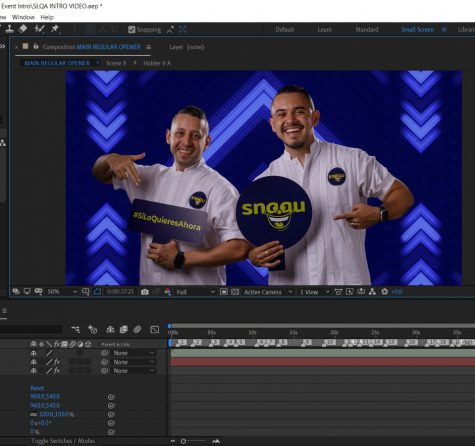Toggle Shy switch on first layer row
The height and width of the screenshot is (446, 475).
[33, 353]
